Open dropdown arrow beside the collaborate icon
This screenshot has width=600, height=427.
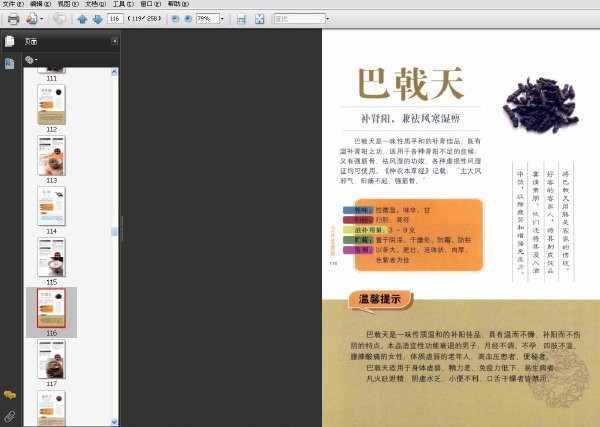[x=41, y=19]
